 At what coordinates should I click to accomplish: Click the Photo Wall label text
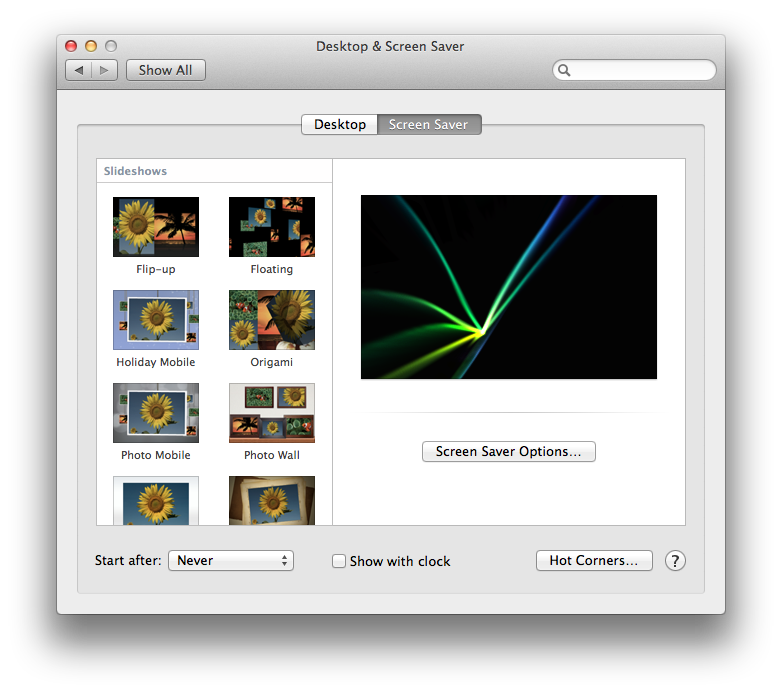[272, 455]
